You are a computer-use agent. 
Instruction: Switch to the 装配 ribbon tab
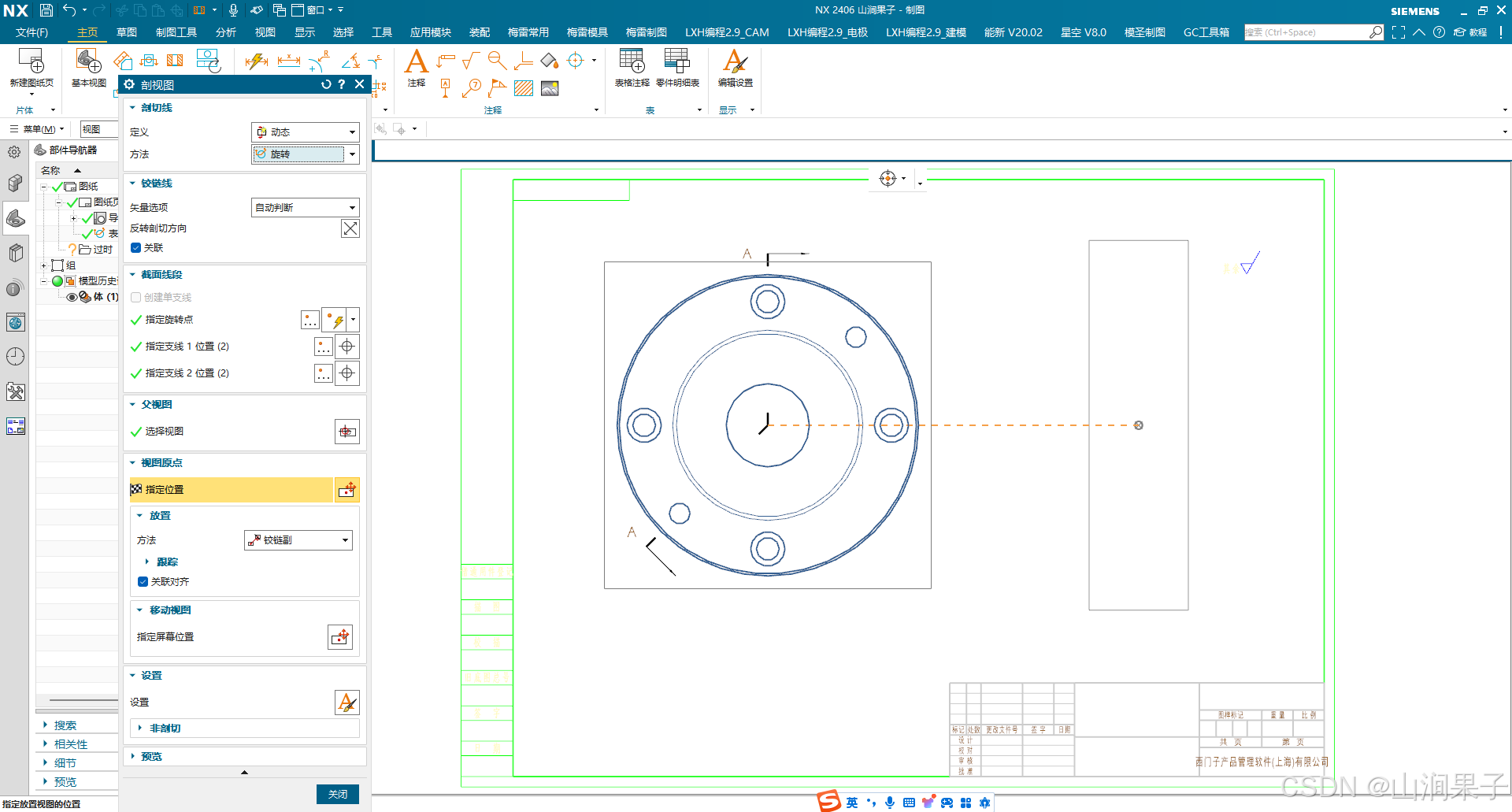480,32
